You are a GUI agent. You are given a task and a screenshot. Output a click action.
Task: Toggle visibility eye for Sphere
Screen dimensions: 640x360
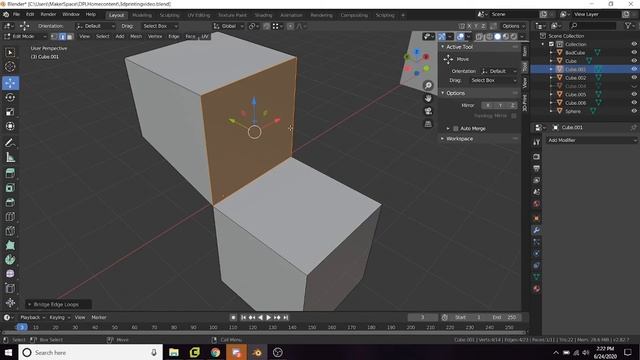point(634,111)
